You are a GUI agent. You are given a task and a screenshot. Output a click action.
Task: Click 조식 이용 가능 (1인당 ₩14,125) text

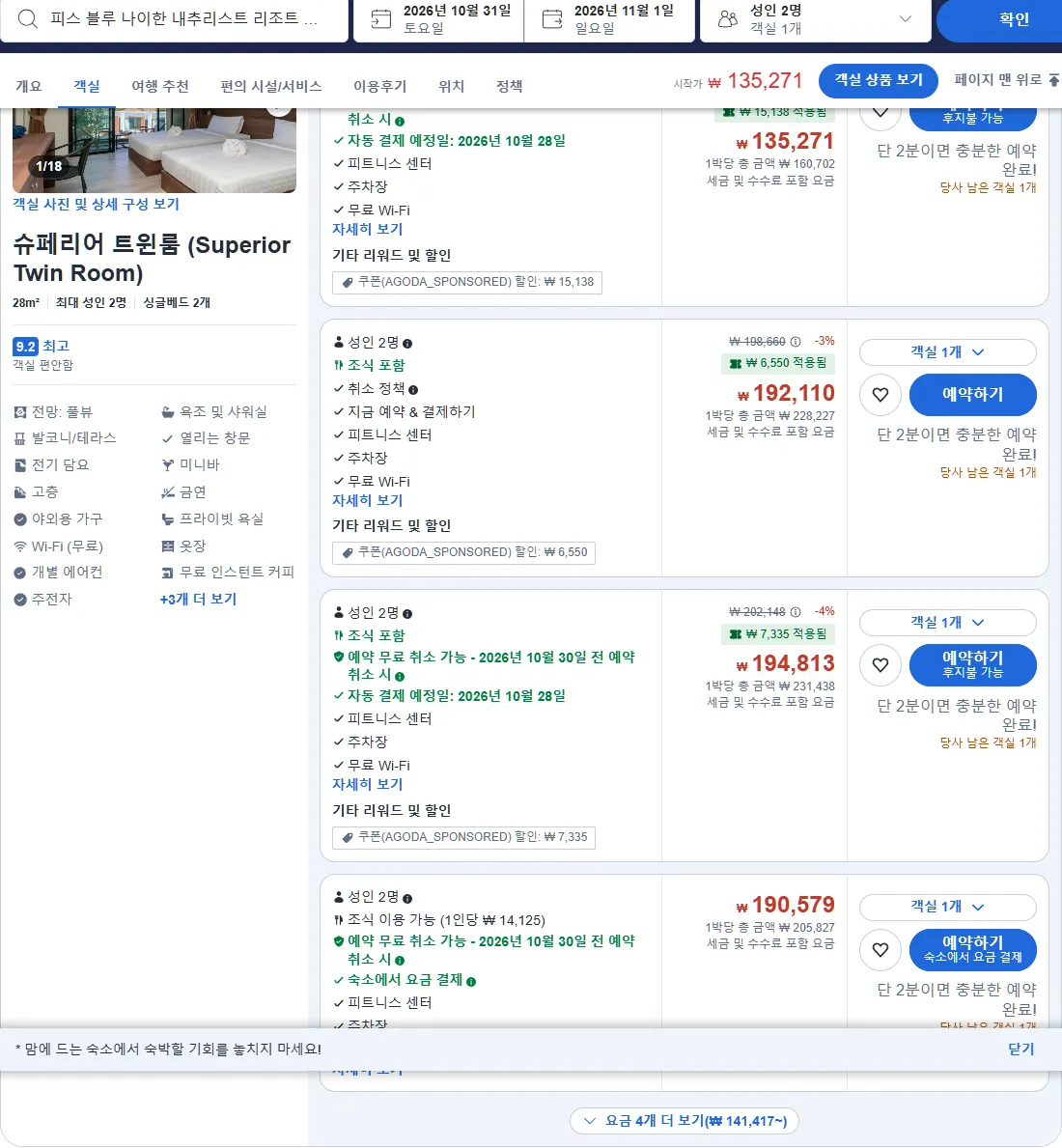click(x=446, y=920)
